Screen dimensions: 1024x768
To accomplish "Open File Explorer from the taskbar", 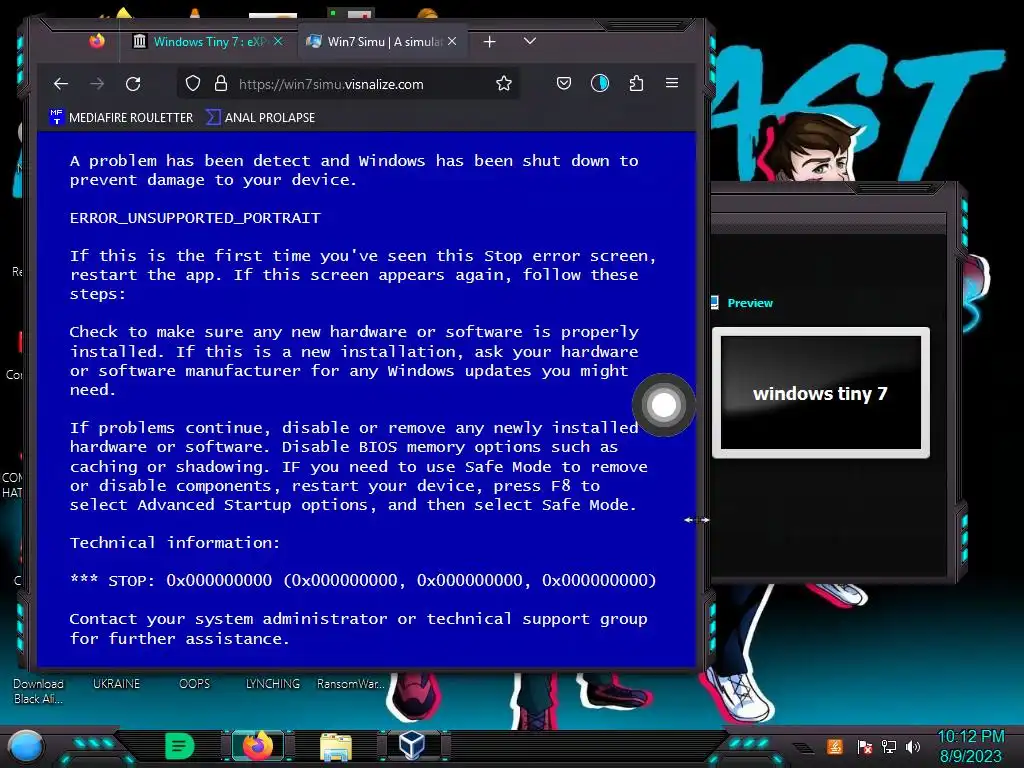I will [x=336, y=746].
